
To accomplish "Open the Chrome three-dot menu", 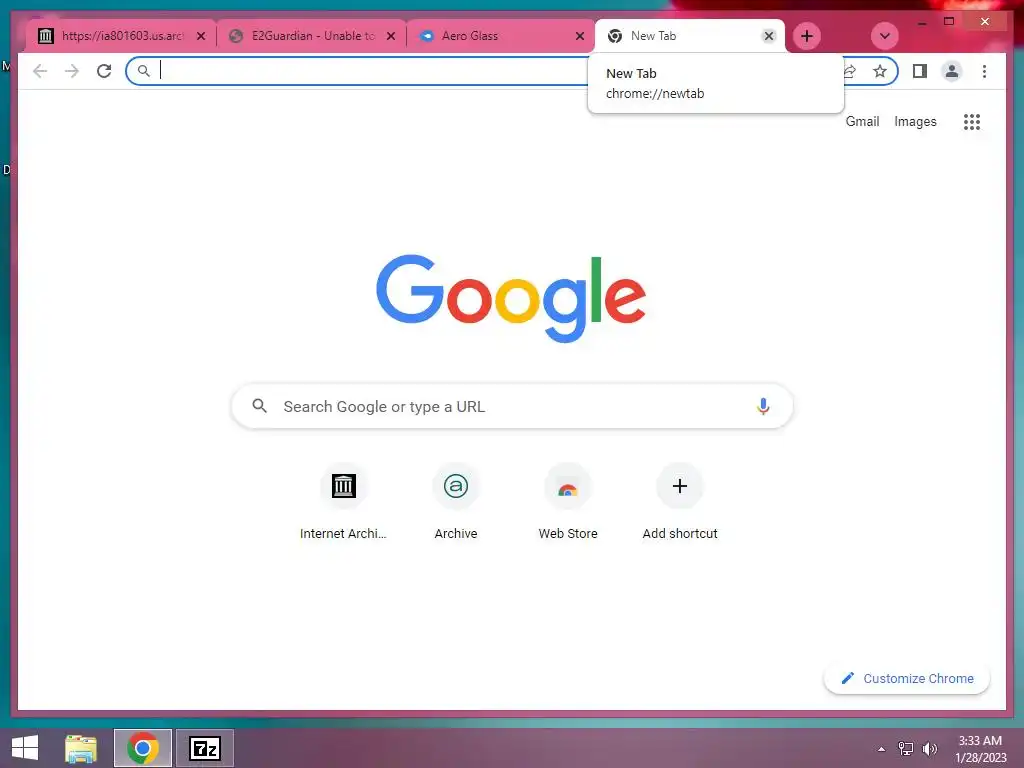I will click(984, 71).
